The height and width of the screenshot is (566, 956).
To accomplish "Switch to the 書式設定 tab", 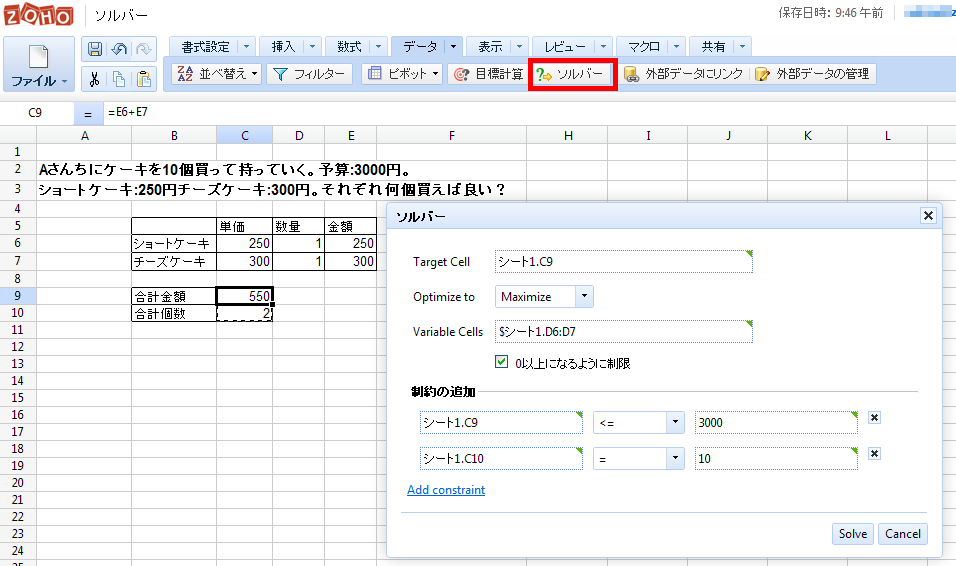I will (x=205, y=46).
